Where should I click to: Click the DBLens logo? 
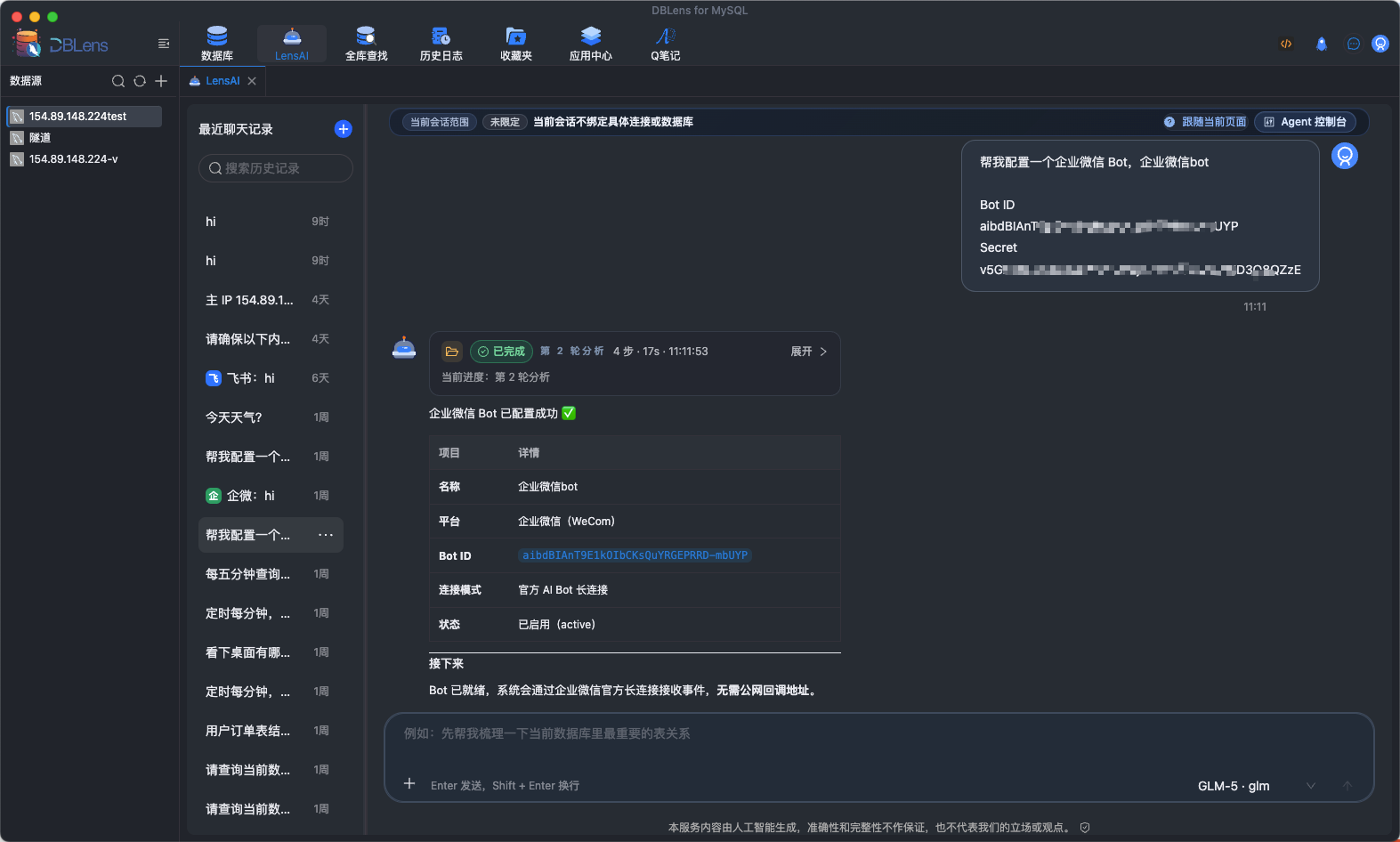(x=61, y=44)
